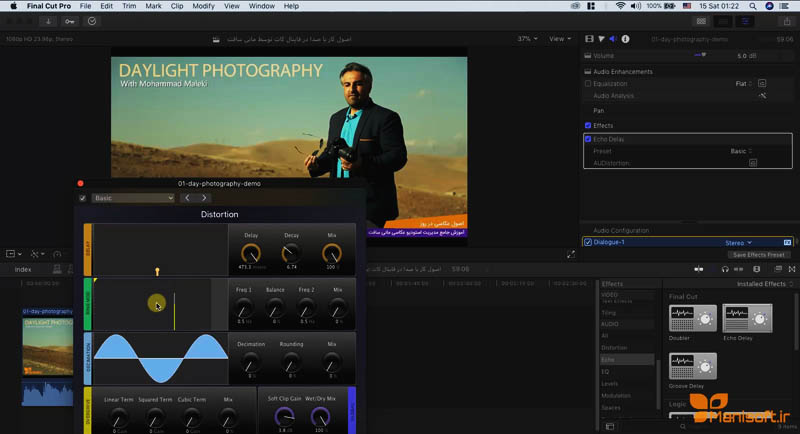Open the color inspector triangle icon

click(602, 39)
